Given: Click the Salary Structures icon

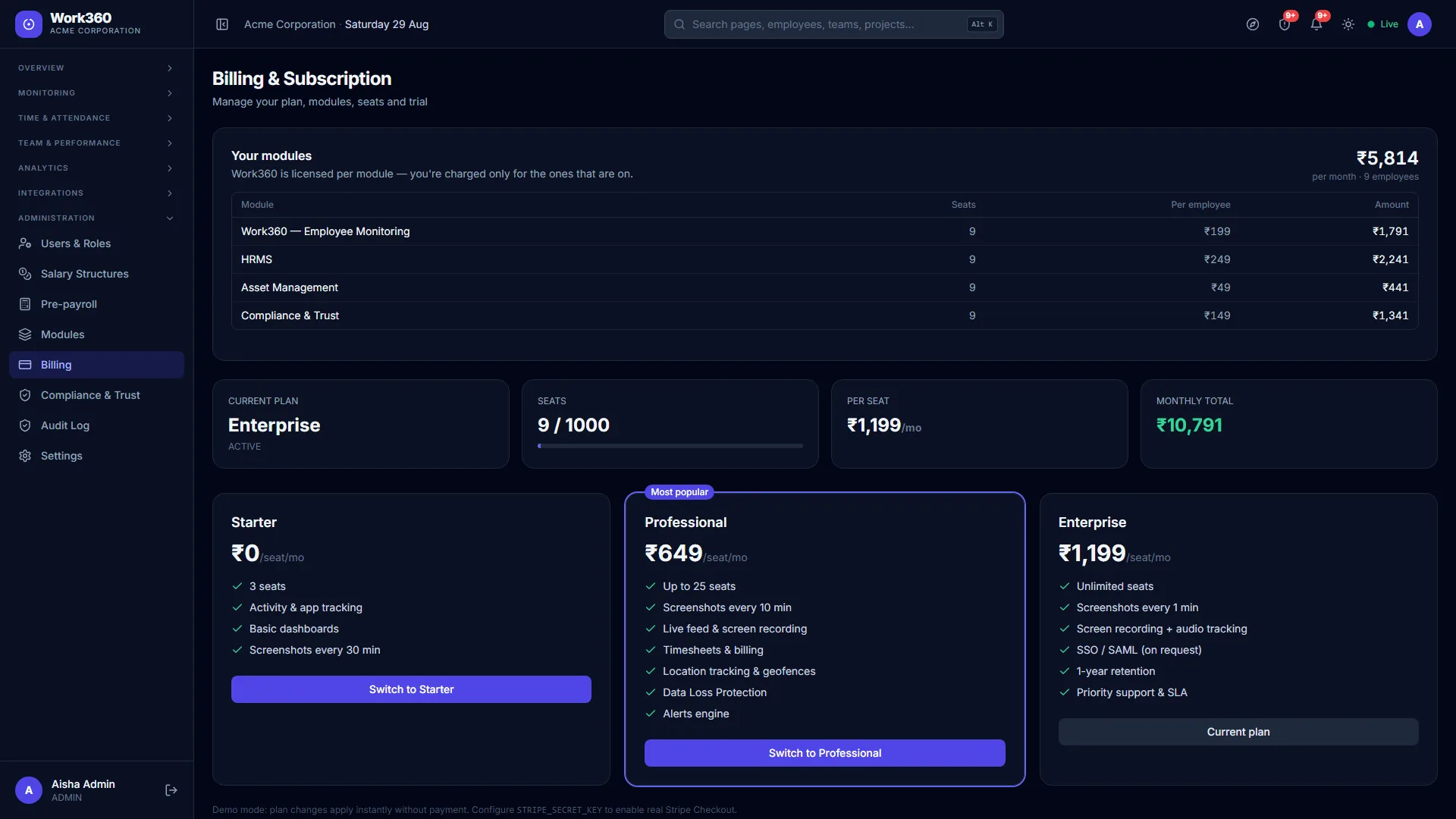Looking at the screenshot, I should coord(25,274).
